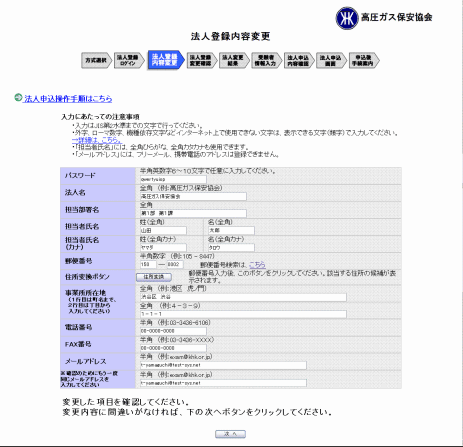Click the パスワード row label
Viewport: 463px width, 447px height.
(x=80, y=176)
